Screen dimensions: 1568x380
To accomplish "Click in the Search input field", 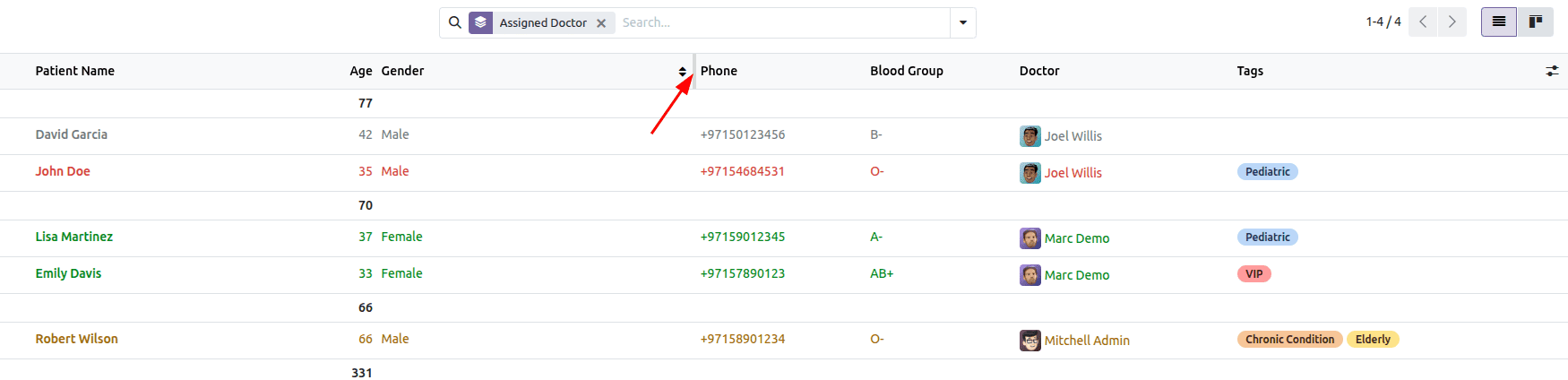I will coord(780,22).
